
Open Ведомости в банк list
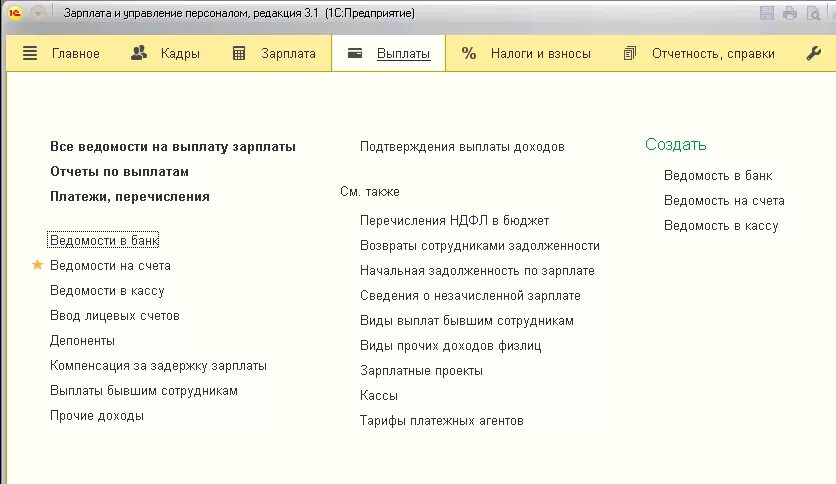[104, 240]
